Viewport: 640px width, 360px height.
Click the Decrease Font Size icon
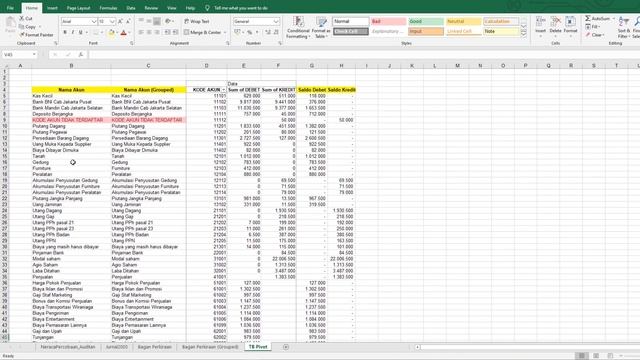coord(128,21)
